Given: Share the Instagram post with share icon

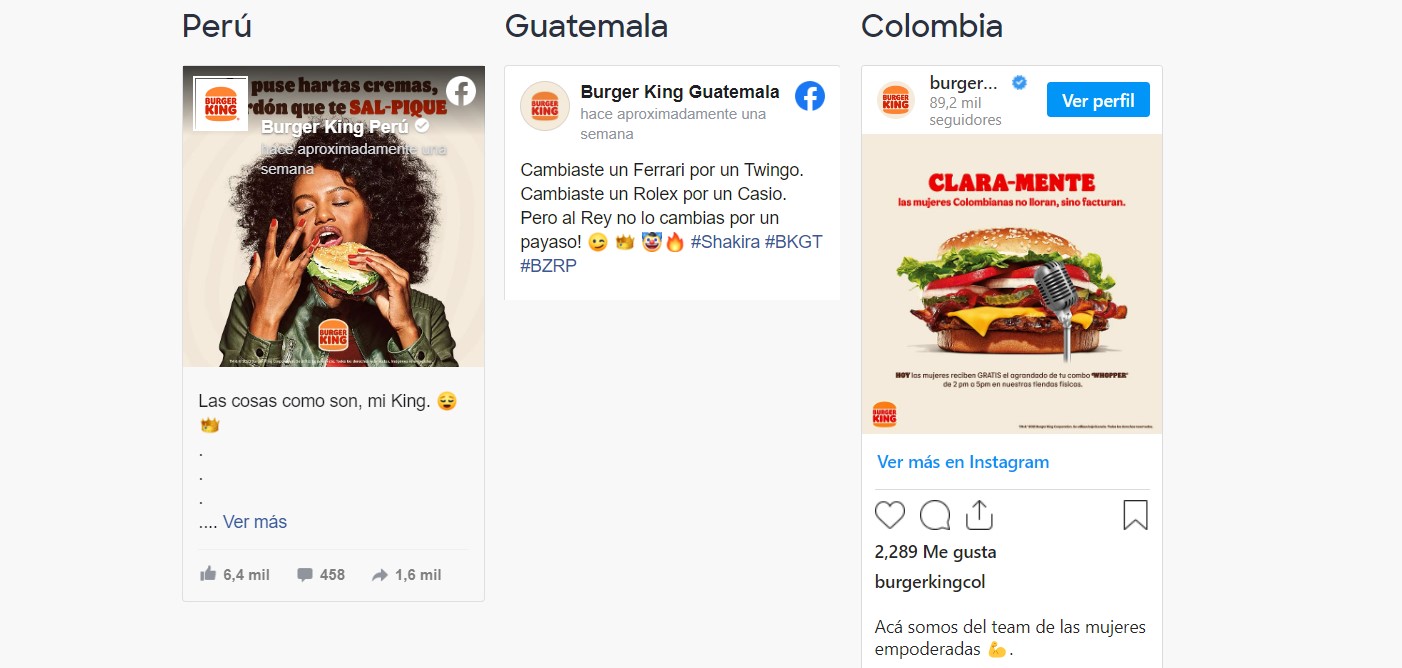Looking at the screenshot, I should coord(979,515).
